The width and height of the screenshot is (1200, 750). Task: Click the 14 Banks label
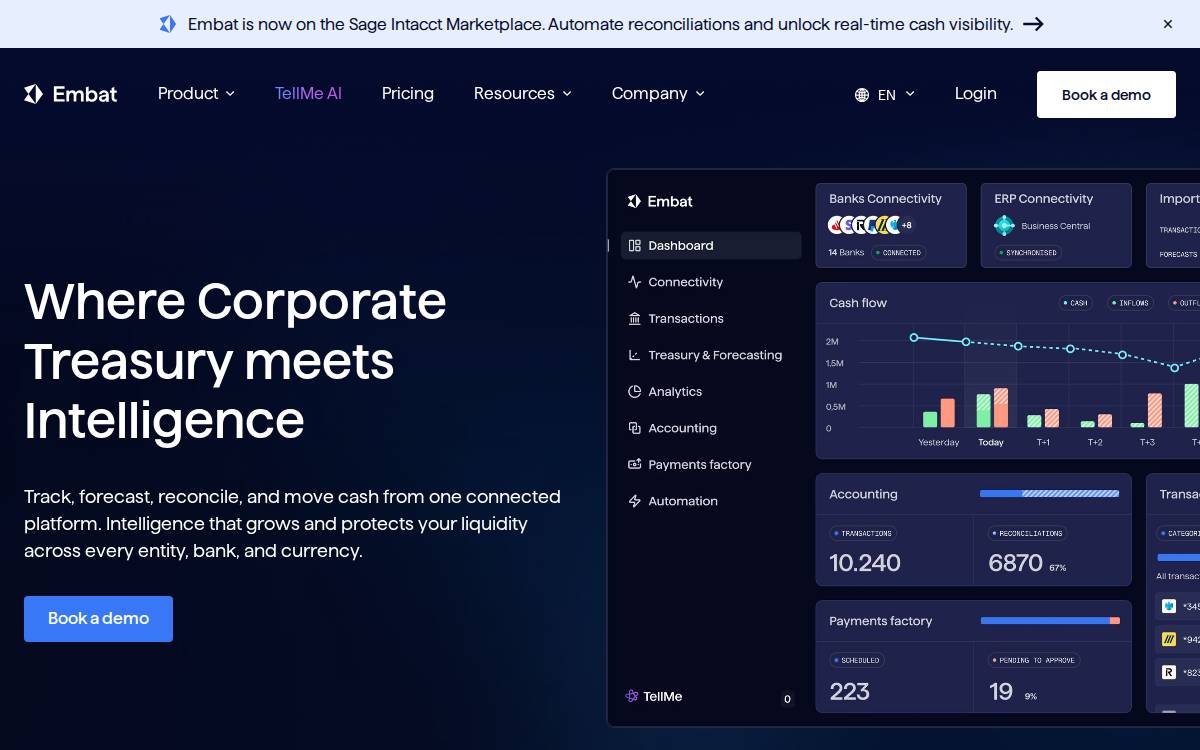pos(846,253)
